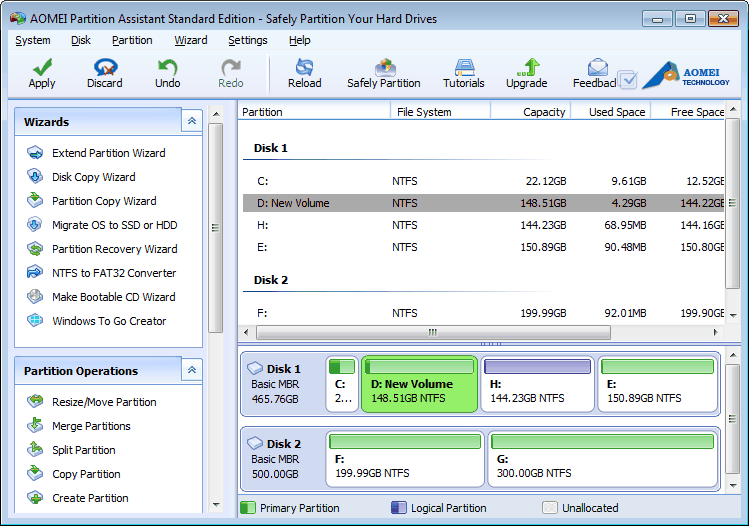Open the Partition menu
Screen dimensions: 749x526
tap(132, 41)
